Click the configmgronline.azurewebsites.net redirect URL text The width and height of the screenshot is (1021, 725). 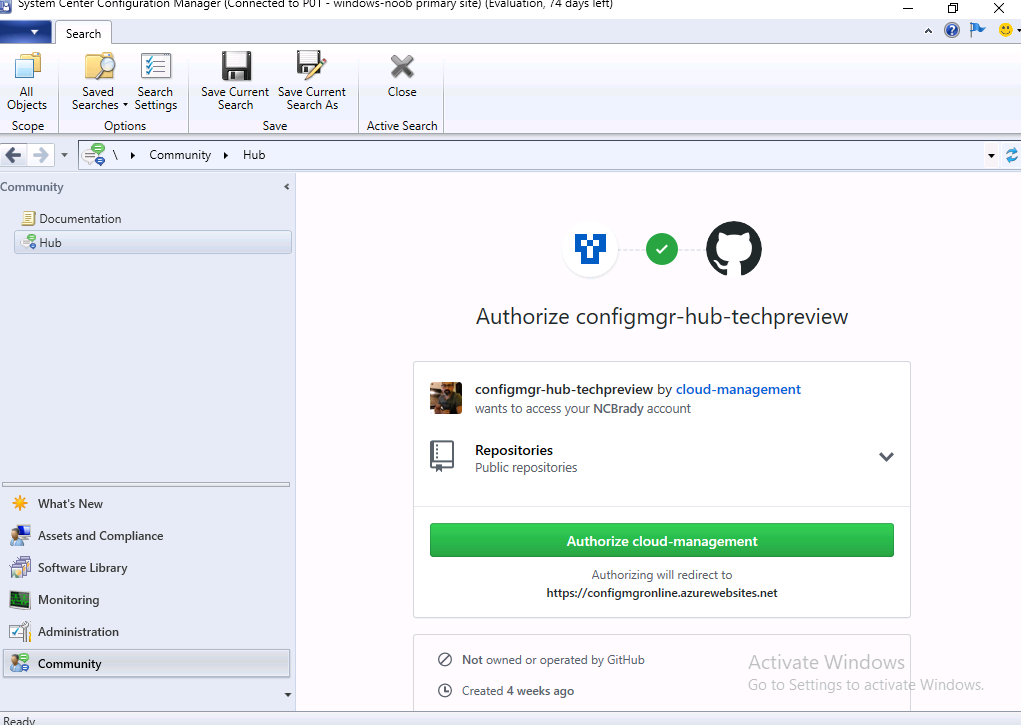[662, 593]
